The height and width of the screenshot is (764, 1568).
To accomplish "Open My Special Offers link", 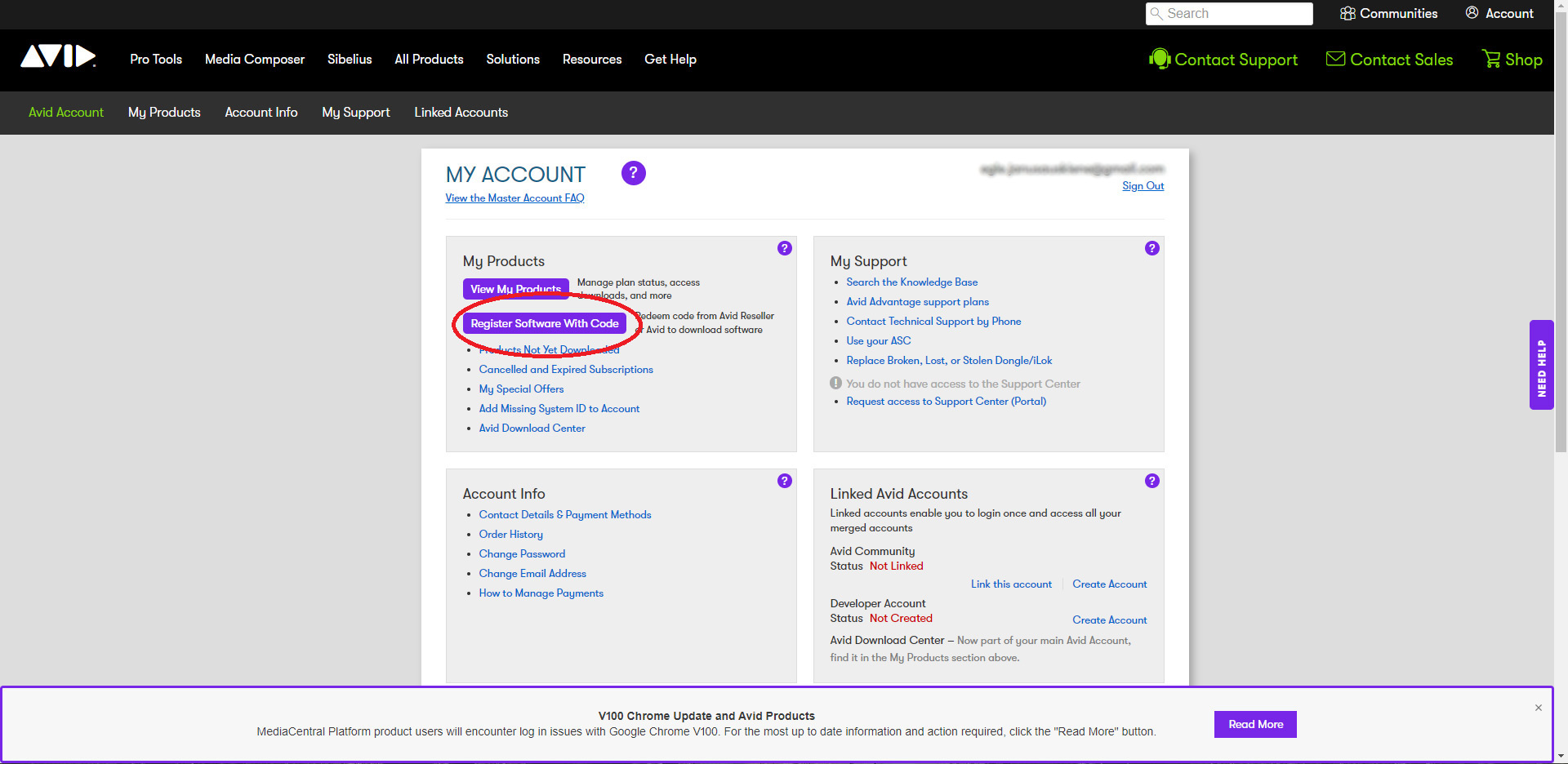I will tap(521, 389).
